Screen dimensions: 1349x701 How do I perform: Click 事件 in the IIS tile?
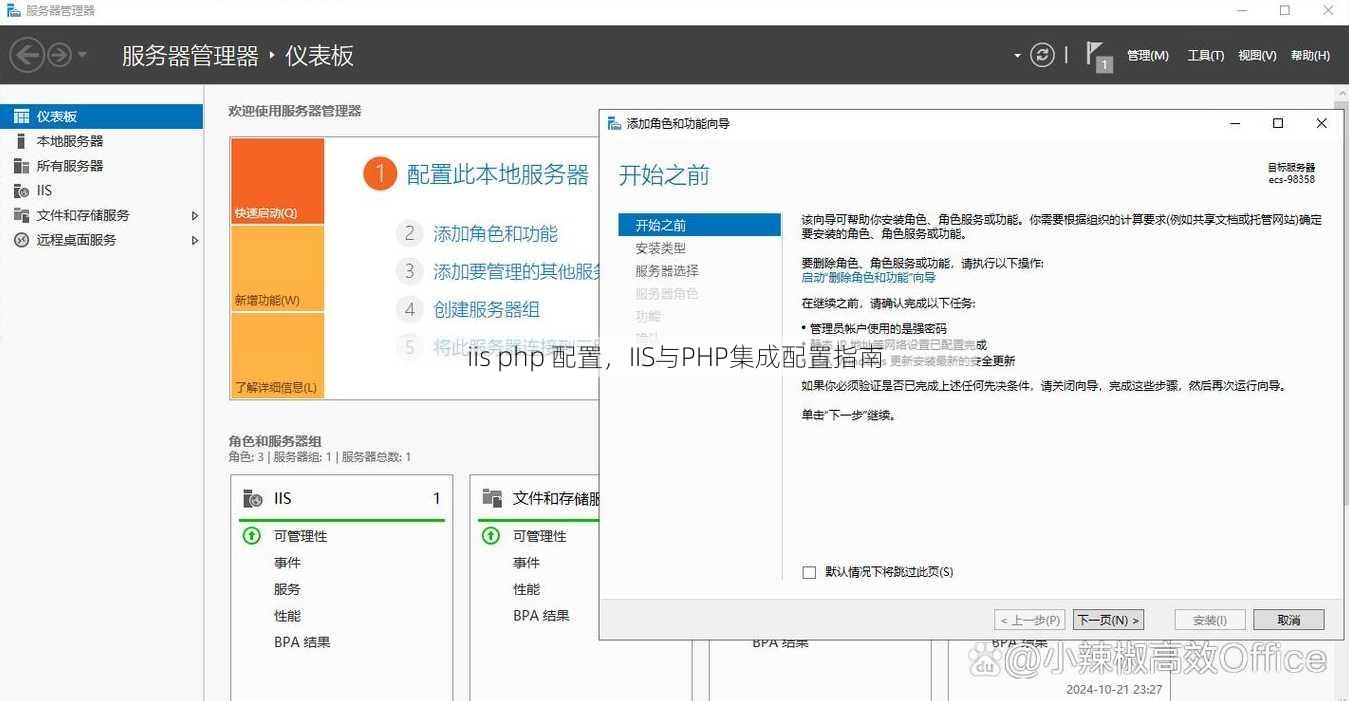pyautogui.click(x=287, y=563)
